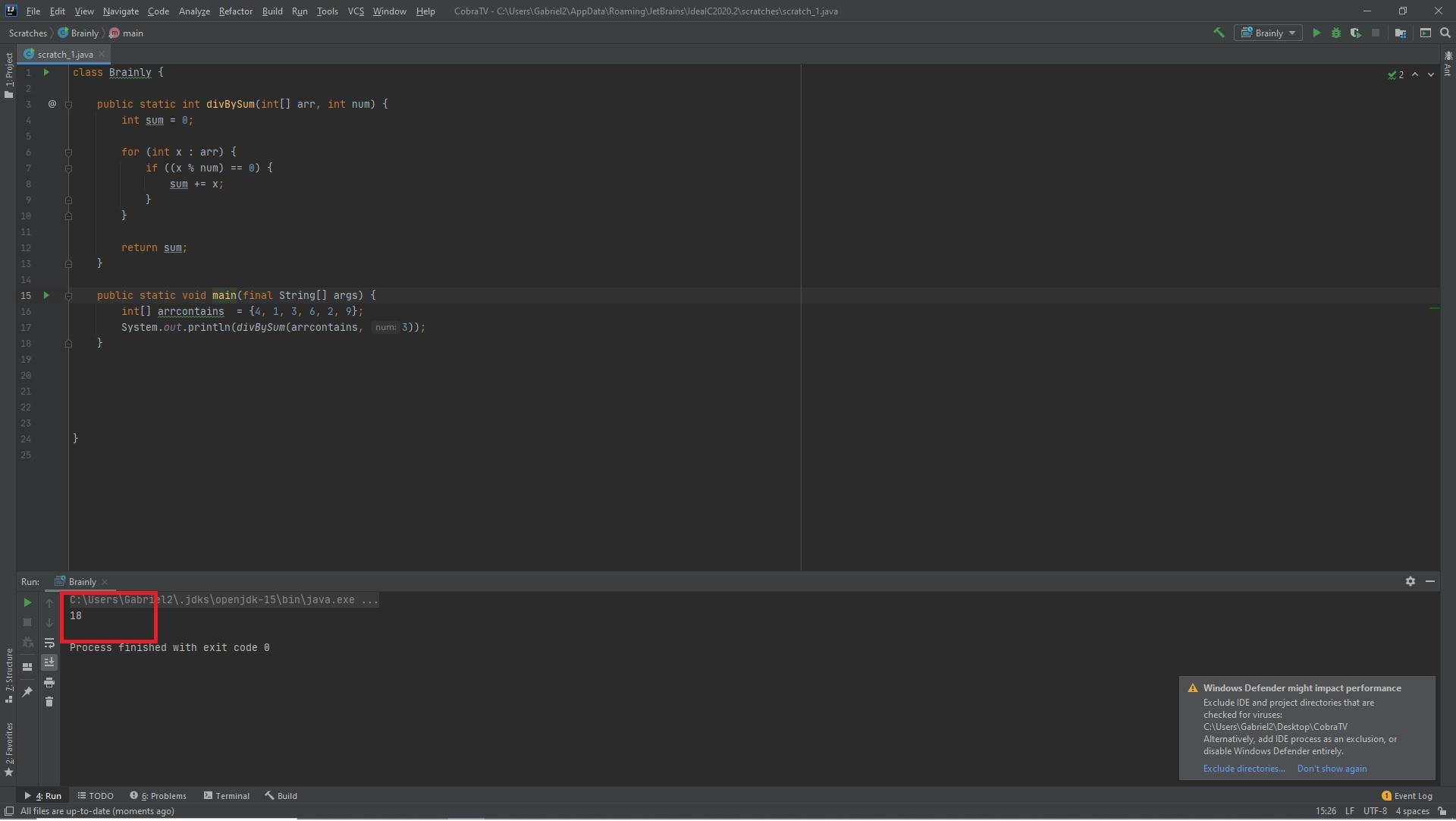Open the Refactor menu
This screenshot has height=821, width=1456.
click(235, 11)
